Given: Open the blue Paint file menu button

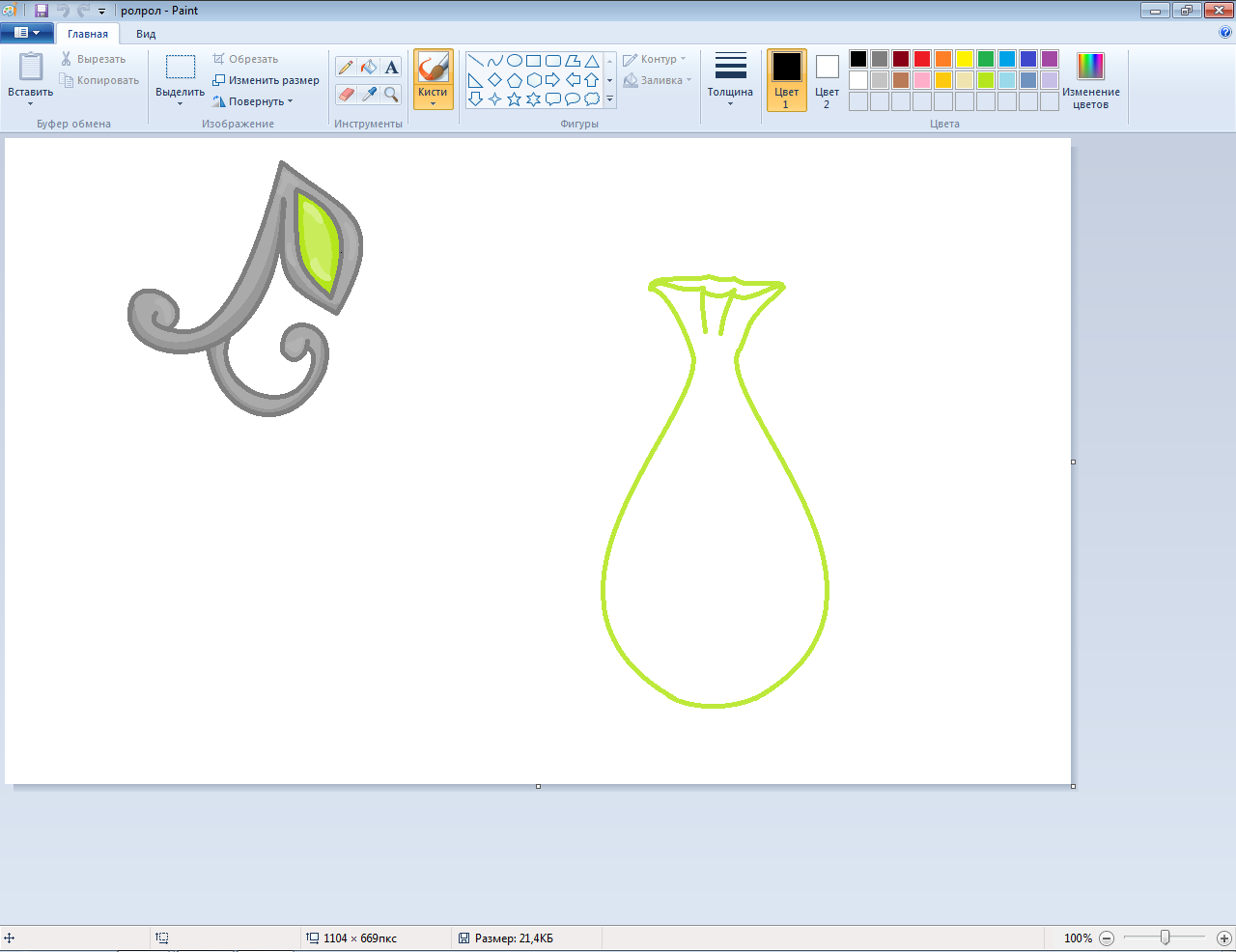Looking at the screenshot, I should [x=26, y=33].
